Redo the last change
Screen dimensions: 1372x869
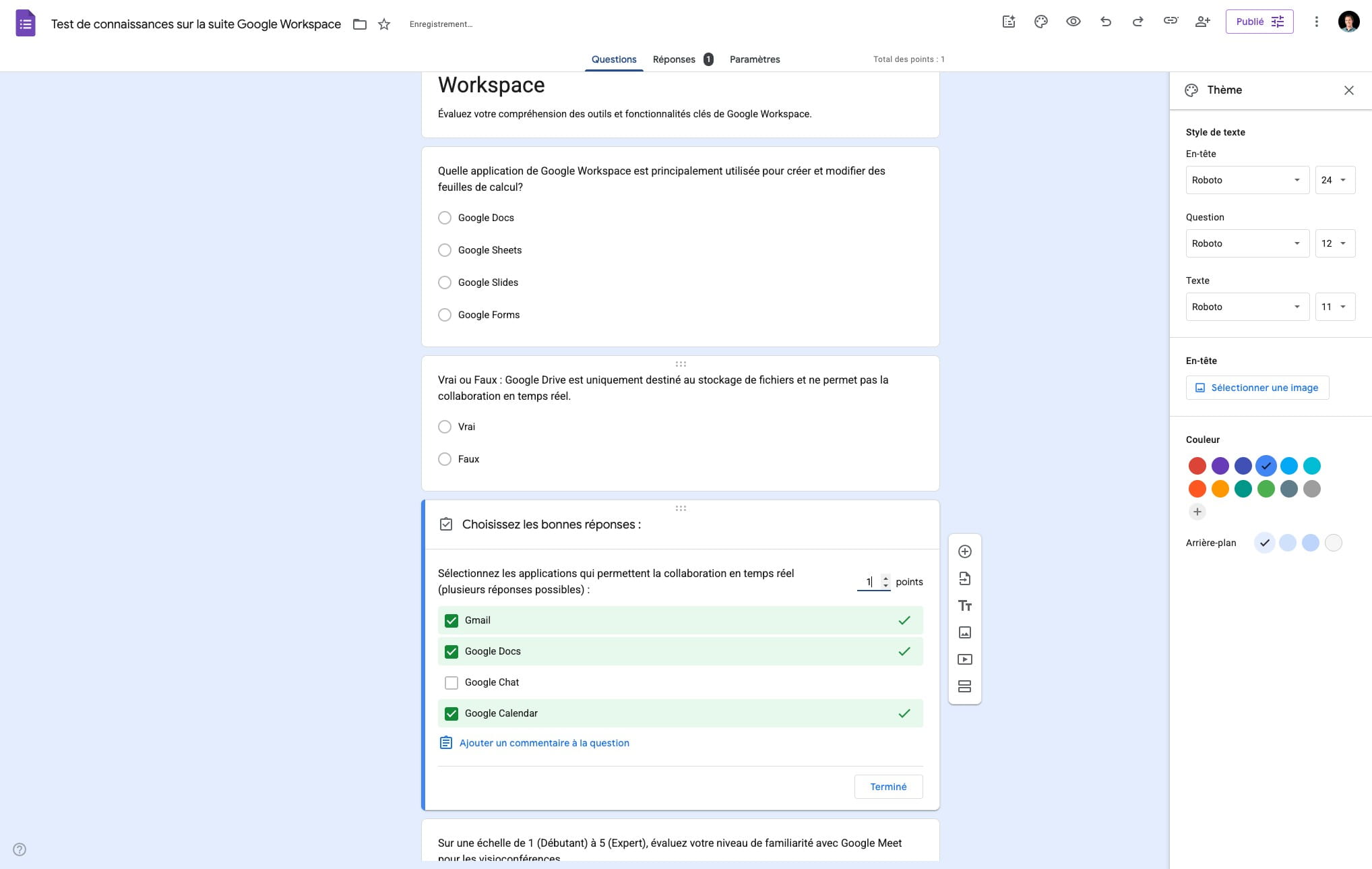click(1138, 22)
